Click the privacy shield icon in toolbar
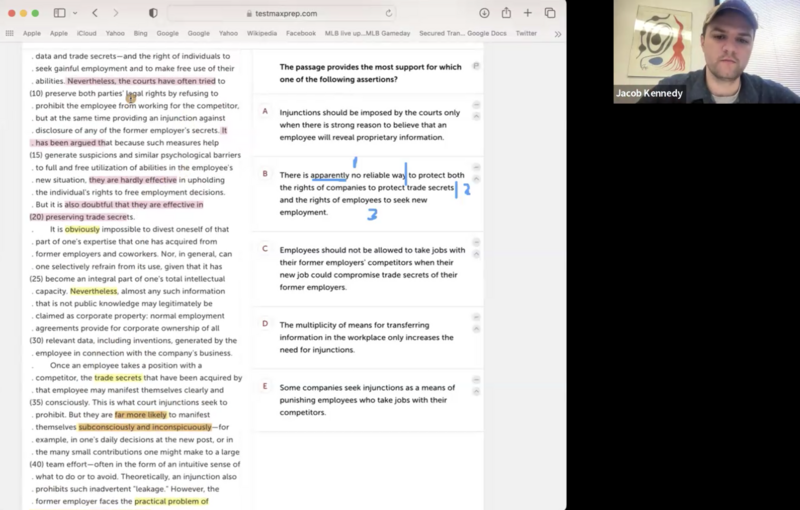 pyautogui.click(x=153, y=13)
